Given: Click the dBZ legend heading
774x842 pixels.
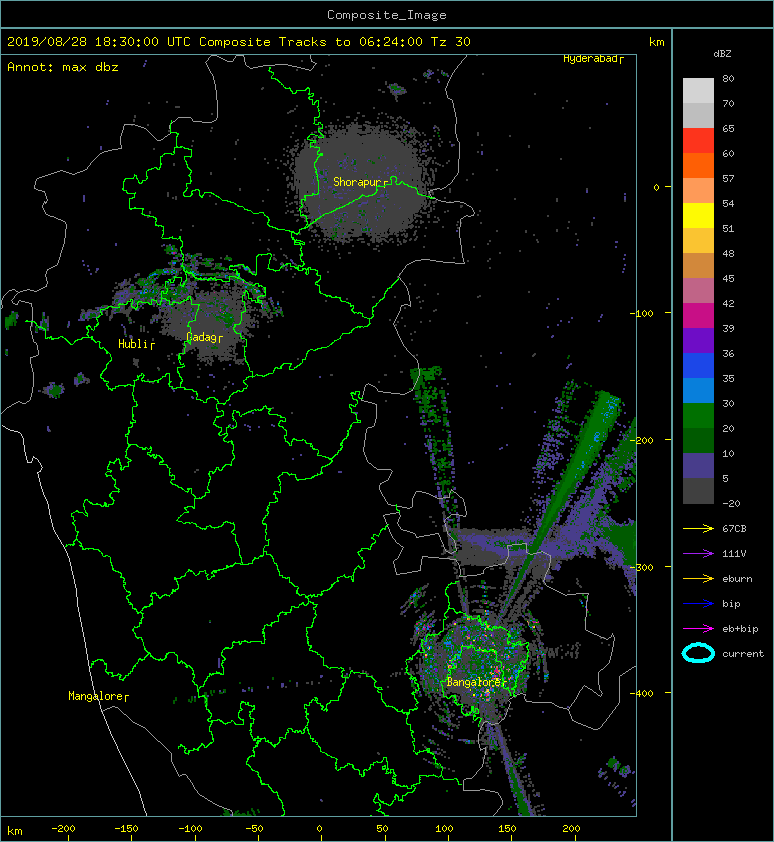Looking at the screenshot, I should pos(722,54).
